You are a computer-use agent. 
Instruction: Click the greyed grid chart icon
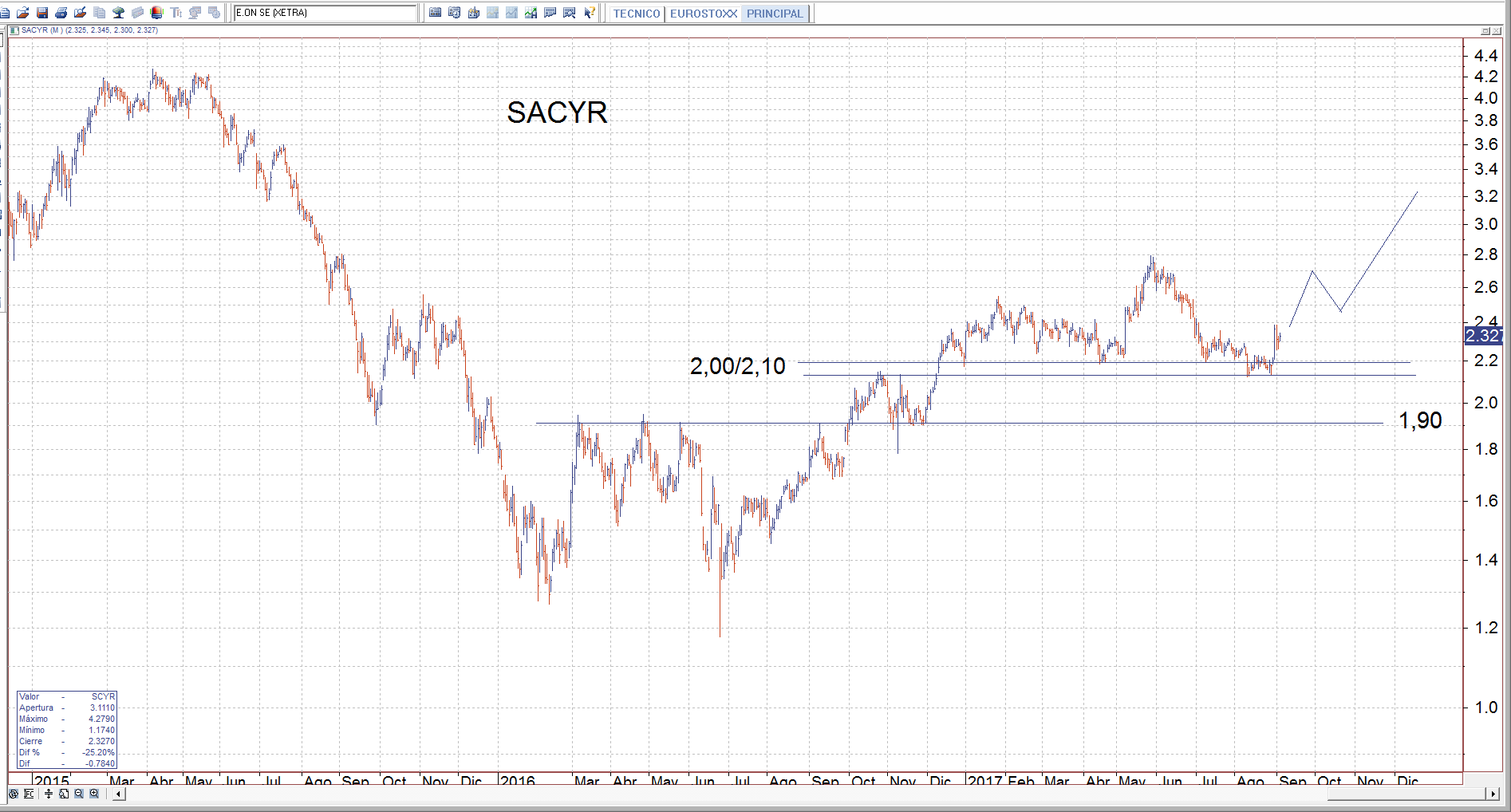pyautogui.click(x=493, y=13)
